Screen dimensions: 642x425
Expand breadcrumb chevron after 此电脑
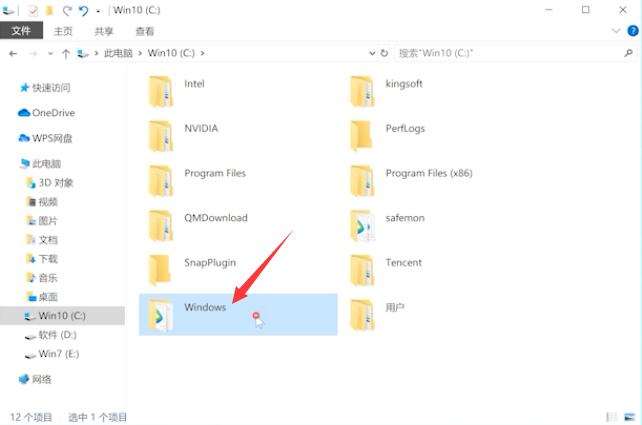click(140, 53)
